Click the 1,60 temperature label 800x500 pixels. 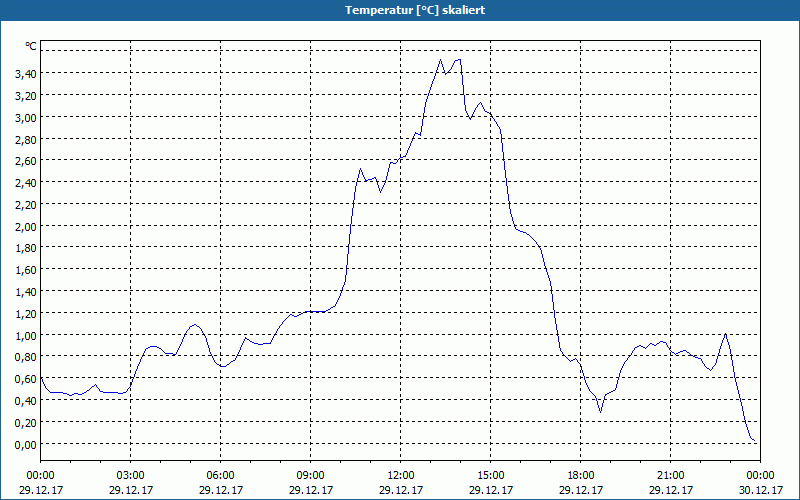tap(26, 270)
